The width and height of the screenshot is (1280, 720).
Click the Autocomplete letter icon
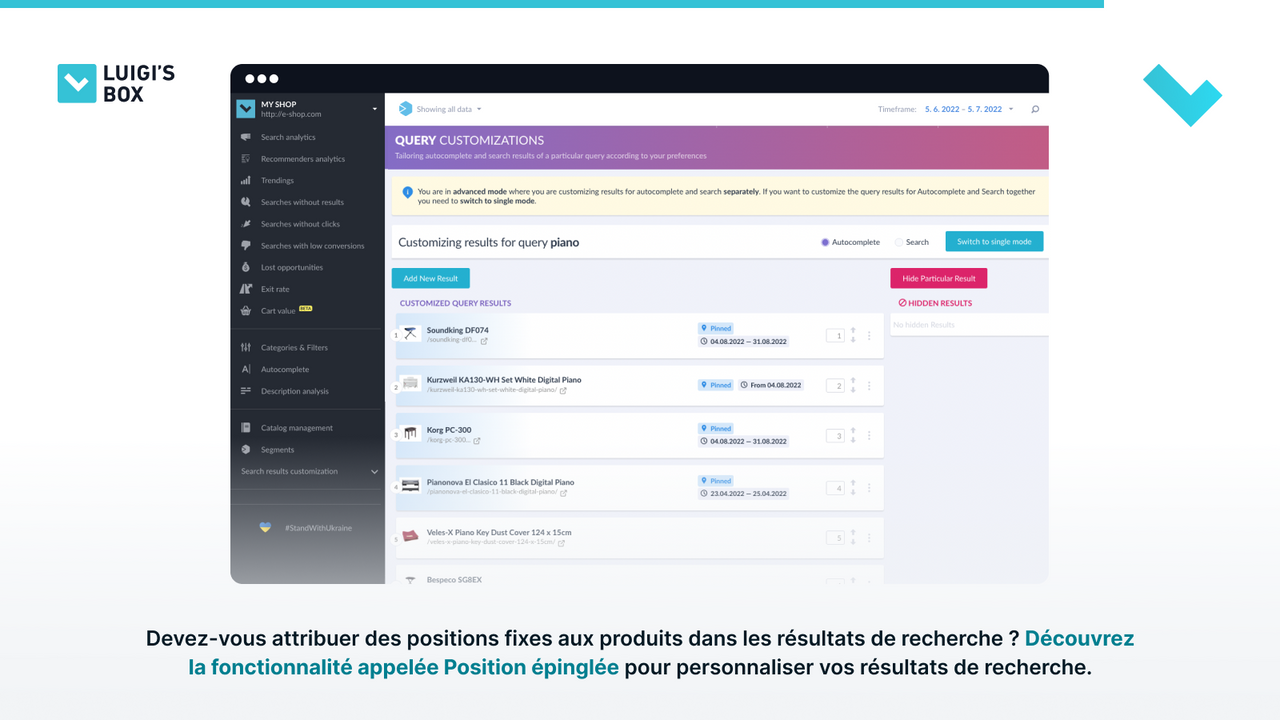pyautogui.click(x=246, y=369)
